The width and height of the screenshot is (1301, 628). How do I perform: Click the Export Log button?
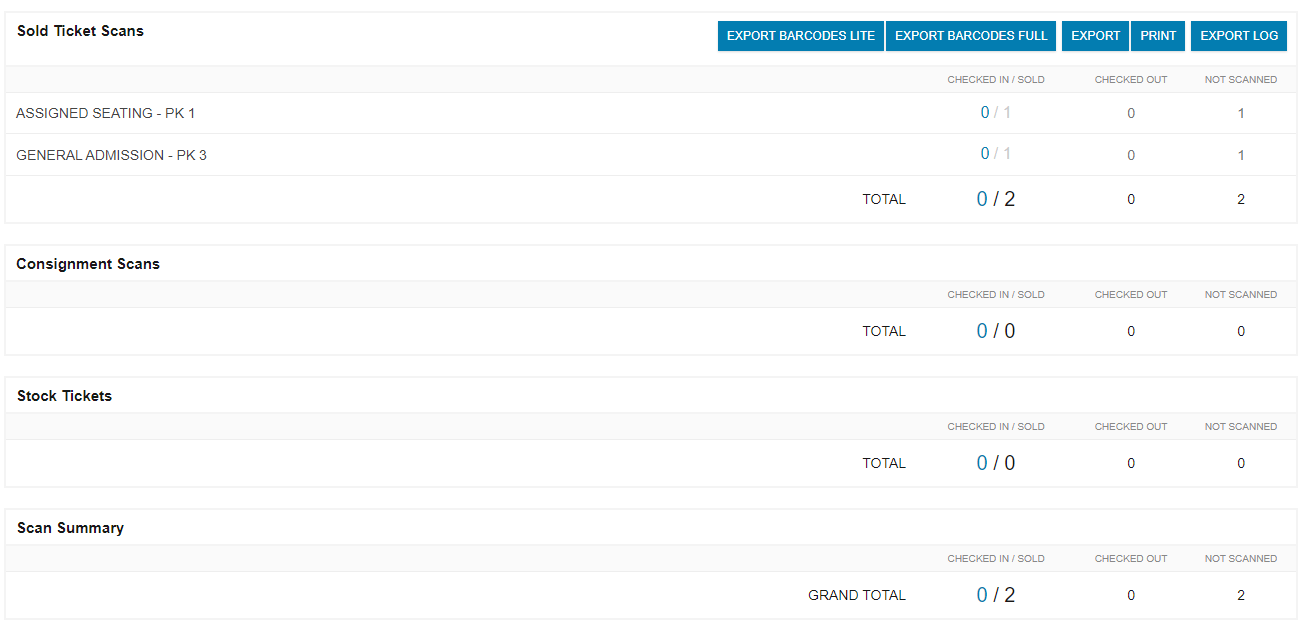[x=1238, y=36]
